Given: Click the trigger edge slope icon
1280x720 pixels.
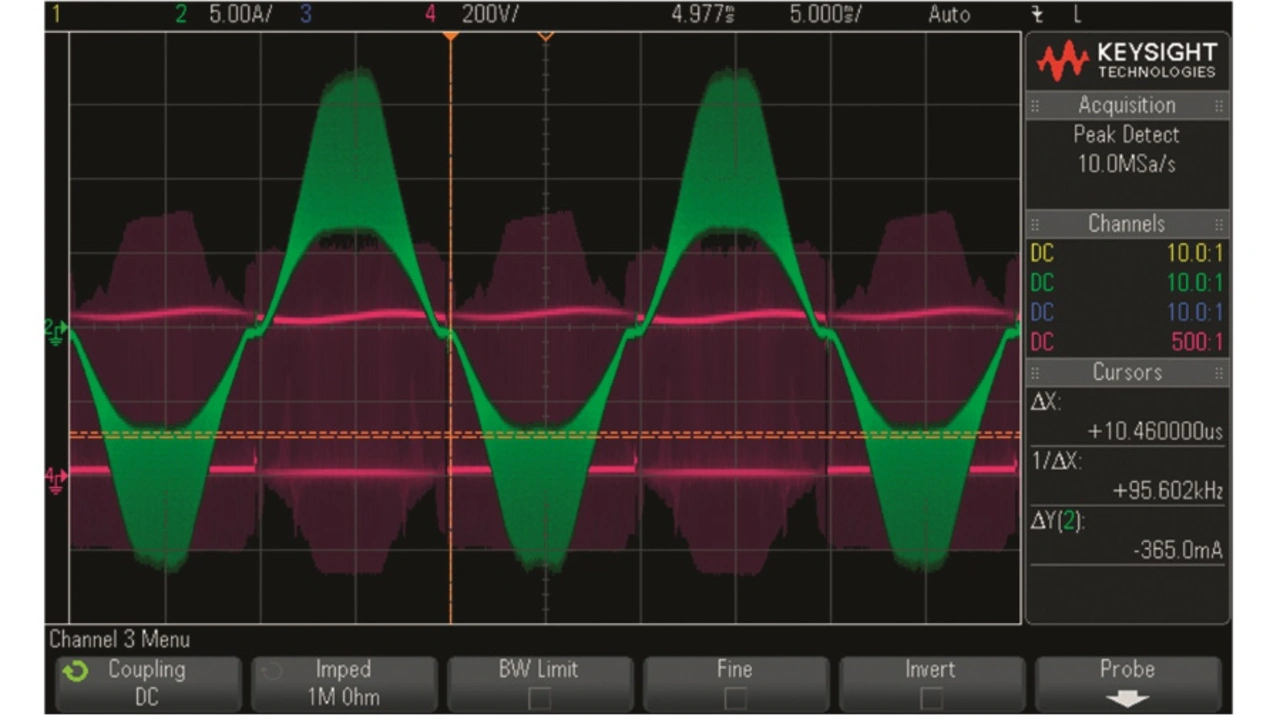Looking at the screenshot, I should 1039,15.
